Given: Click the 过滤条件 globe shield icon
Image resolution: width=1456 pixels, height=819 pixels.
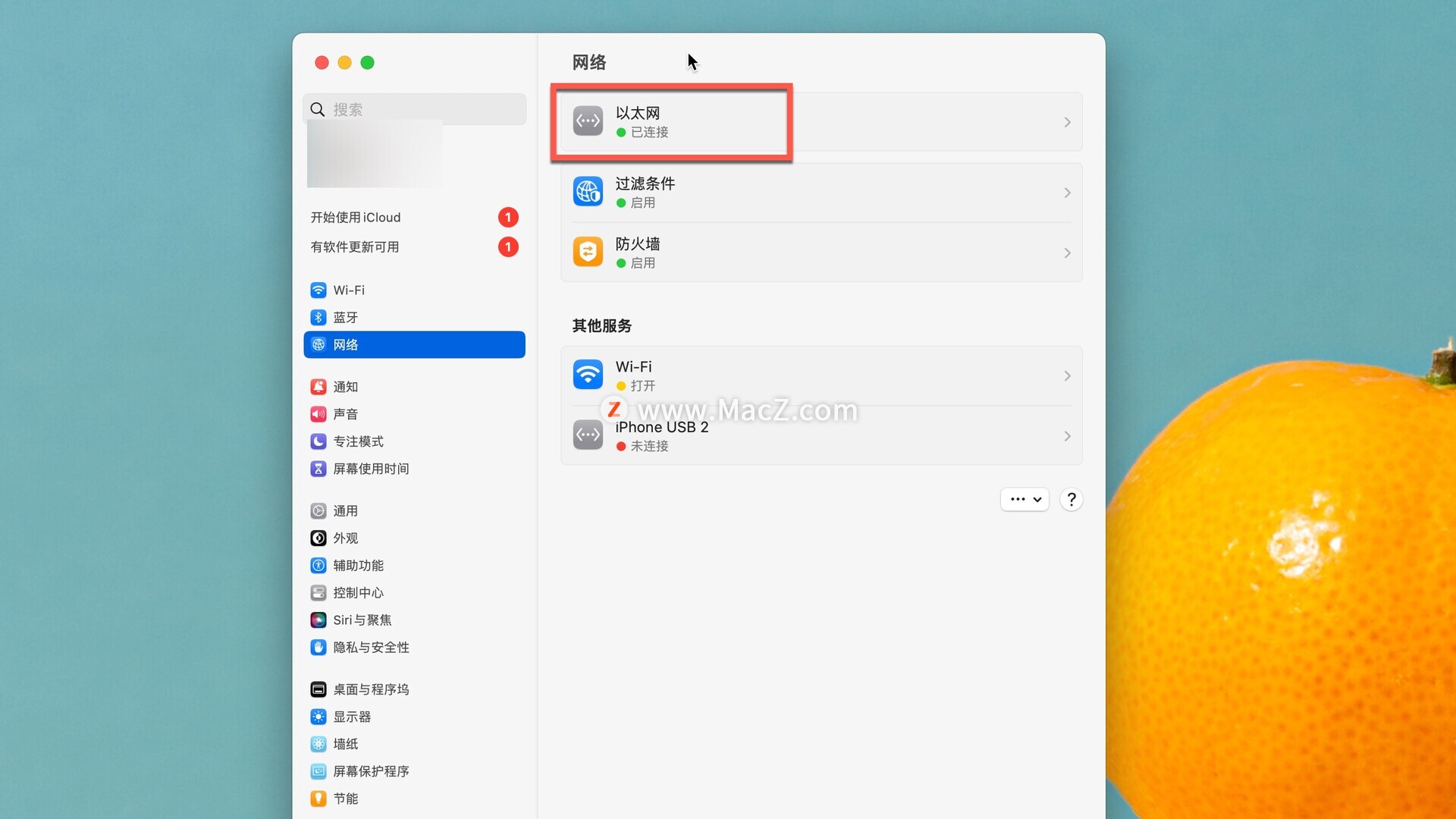Looking at the screenshot, I should pyautogui.click(x=588, y=192).
